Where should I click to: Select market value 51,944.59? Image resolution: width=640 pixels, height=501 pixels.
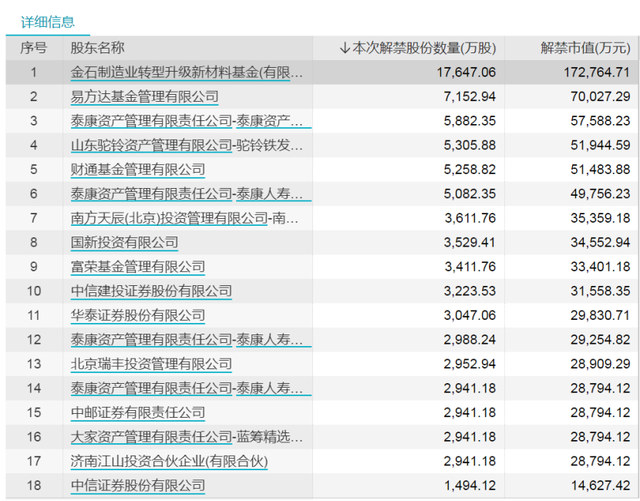(x=600, y=145)
